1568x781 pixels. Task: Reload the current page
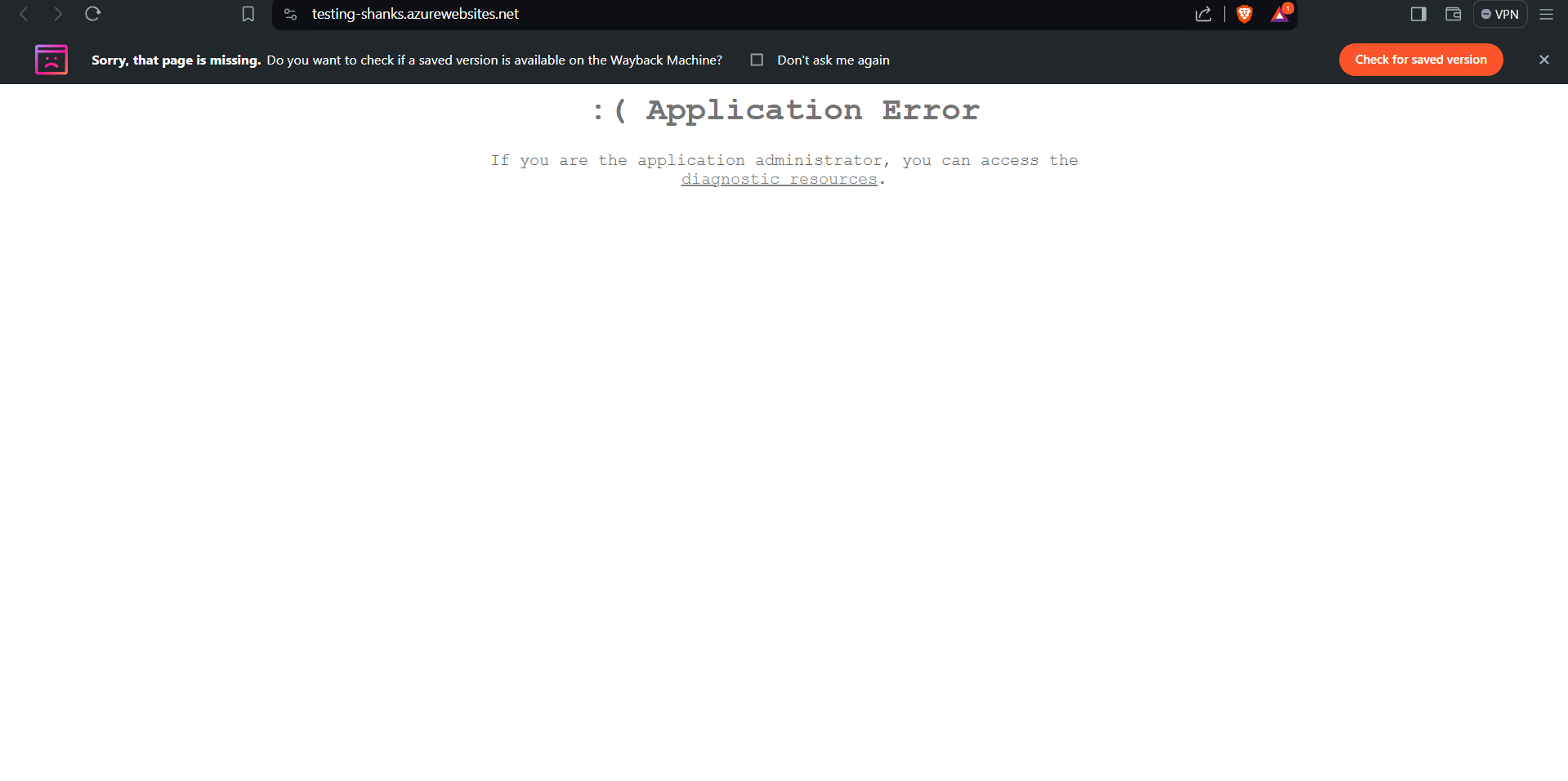click(92, 14)
